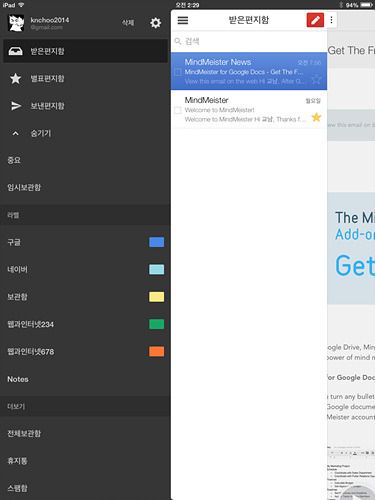Select the knchoo2014 account name

(x=50, y=20)
